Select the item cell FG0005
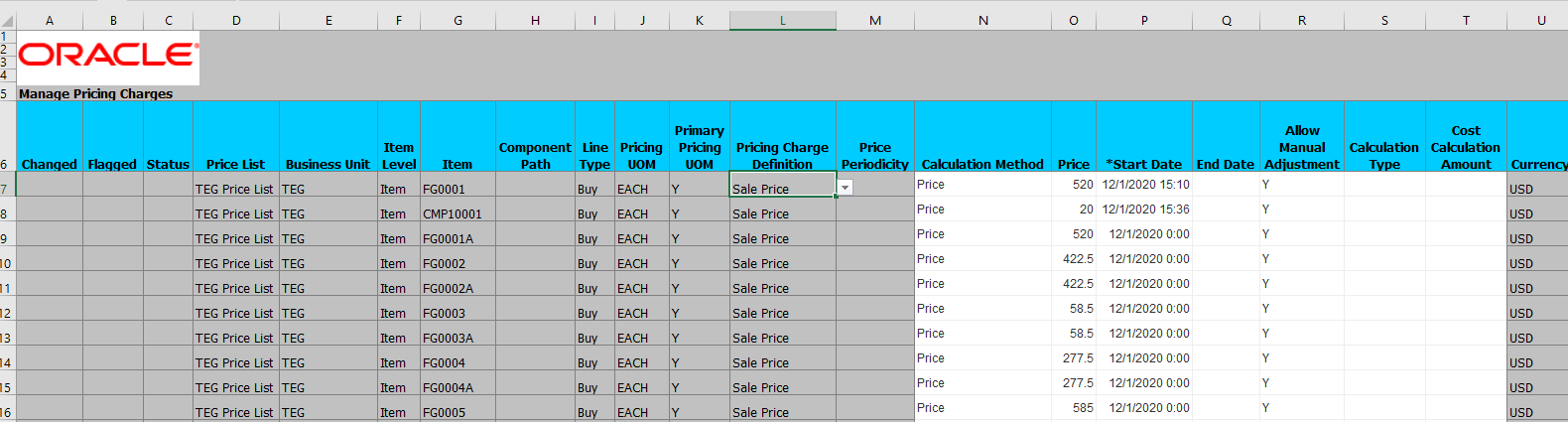 [x=457, y=412]
